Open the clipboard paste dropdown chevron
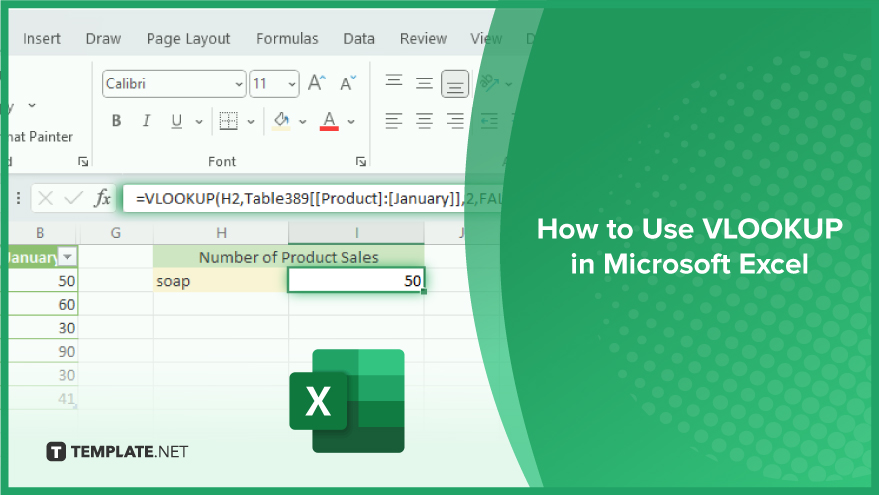This screenshot has width=879, height=495. coord(32,105)
